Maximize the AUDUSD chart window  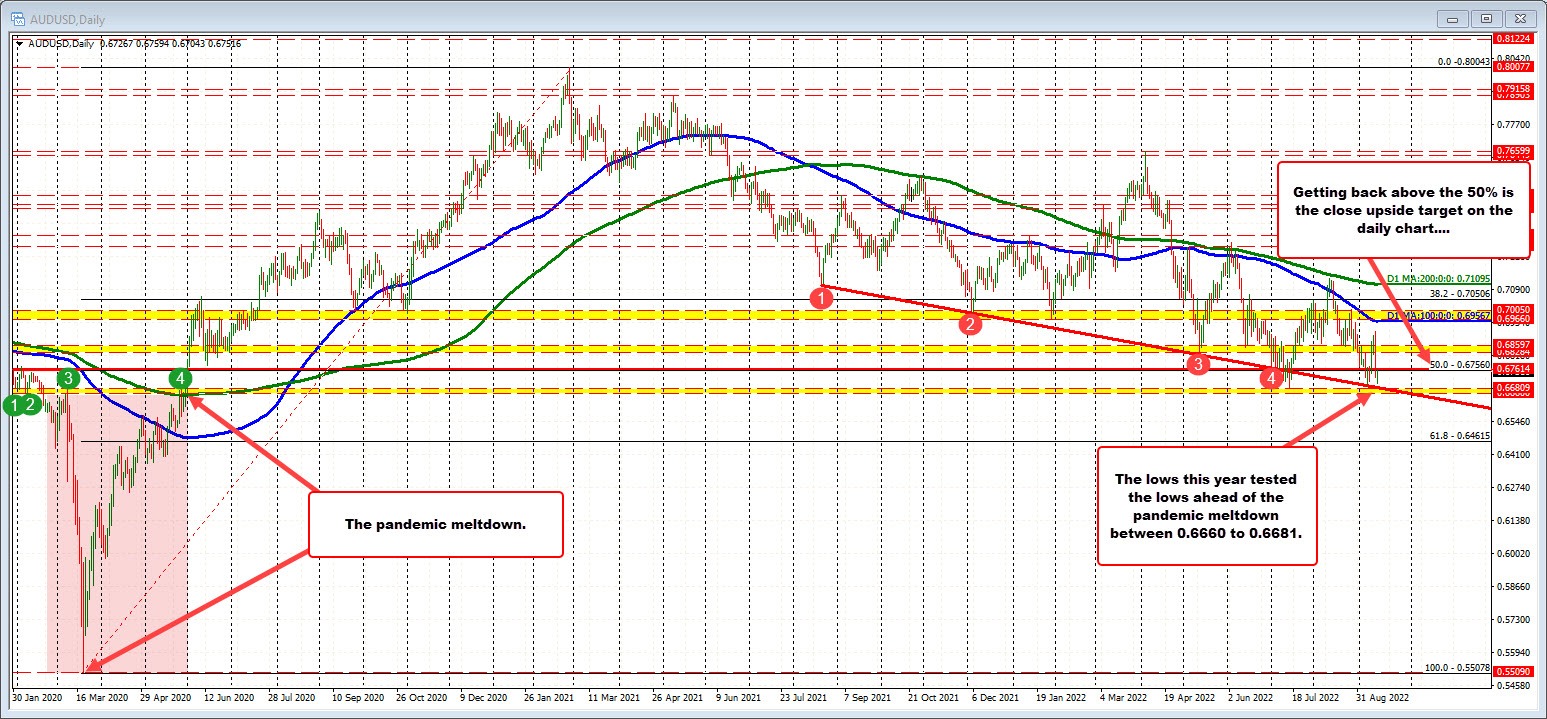tap(1487, 18)
